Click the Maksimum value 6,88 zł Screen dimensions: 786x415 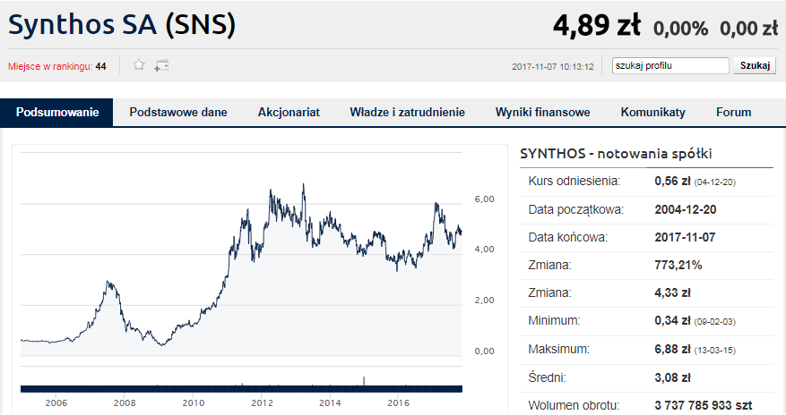pyautogui.click(x=673, y=349)
